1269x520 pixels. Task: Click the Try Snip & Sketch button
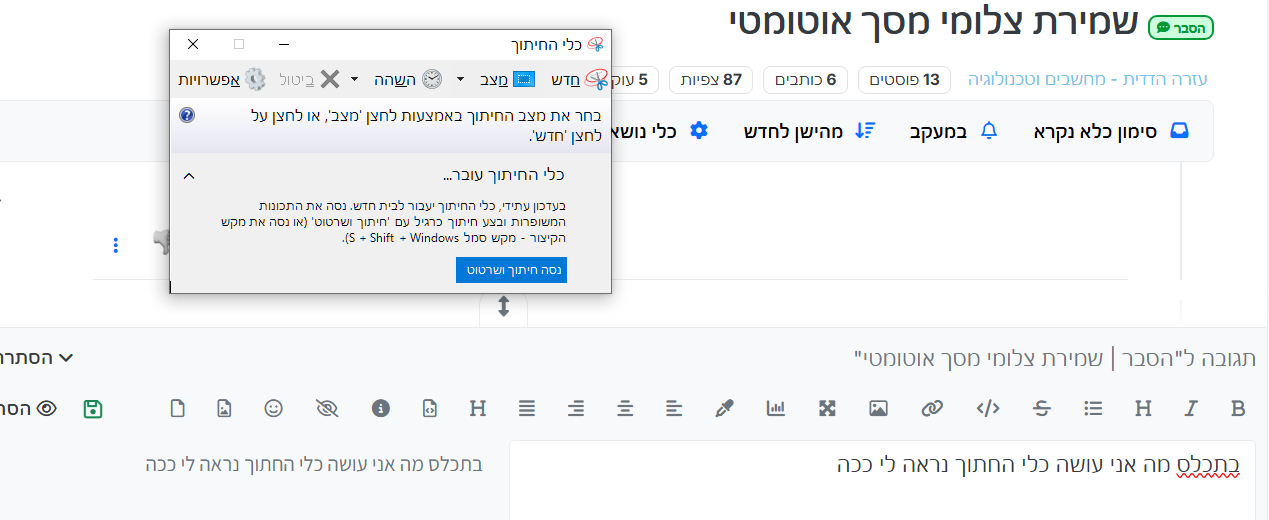[511, 270]
